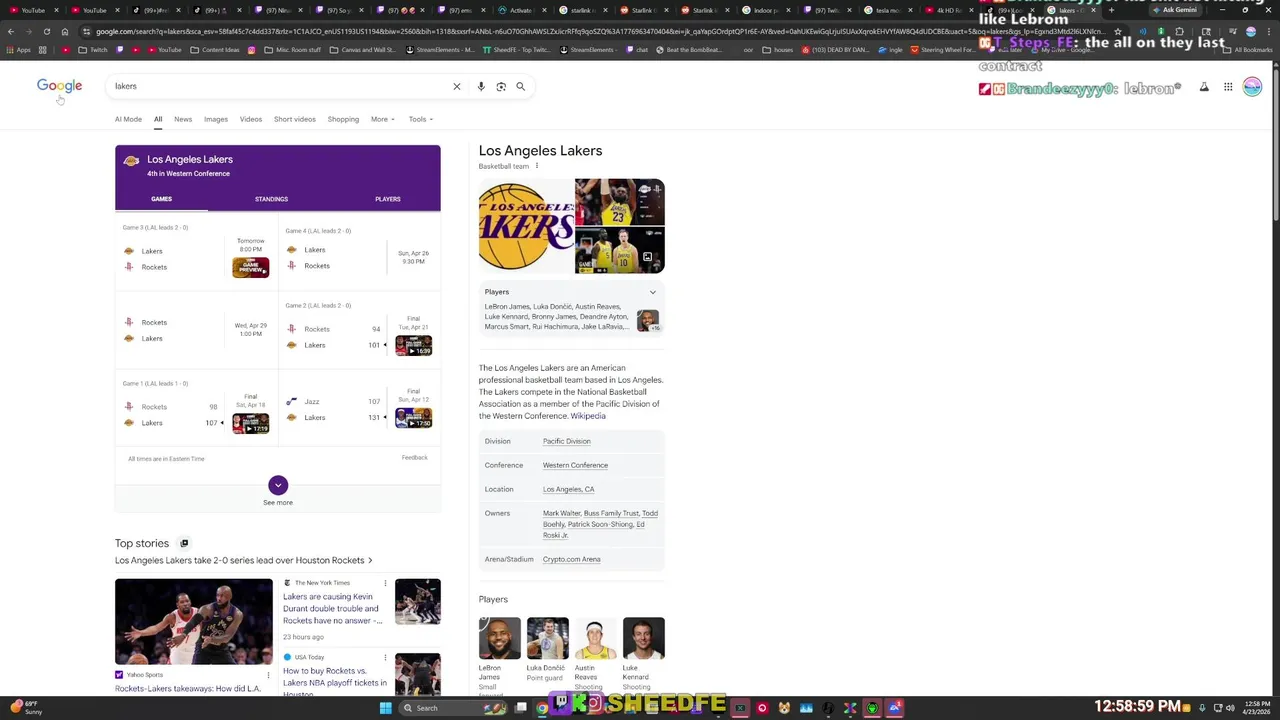Image resolution: width=1280 pixels, height=720 pixels.
Task: Click the Ask Gemini button
Action: pyautogui.click(x=1174, y=10)
